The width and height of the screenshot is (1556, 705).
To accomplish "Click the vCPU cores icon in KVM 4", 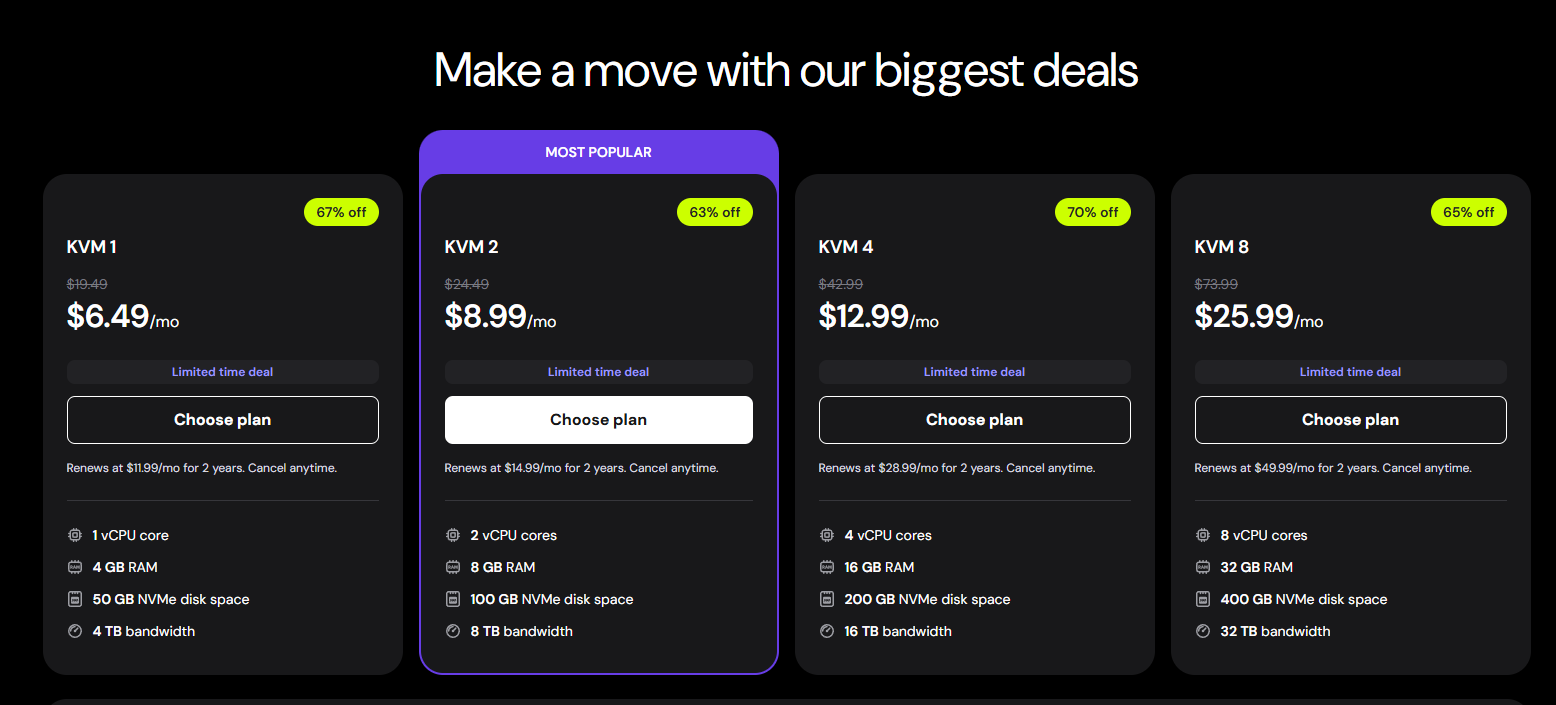I will point(826,535).
